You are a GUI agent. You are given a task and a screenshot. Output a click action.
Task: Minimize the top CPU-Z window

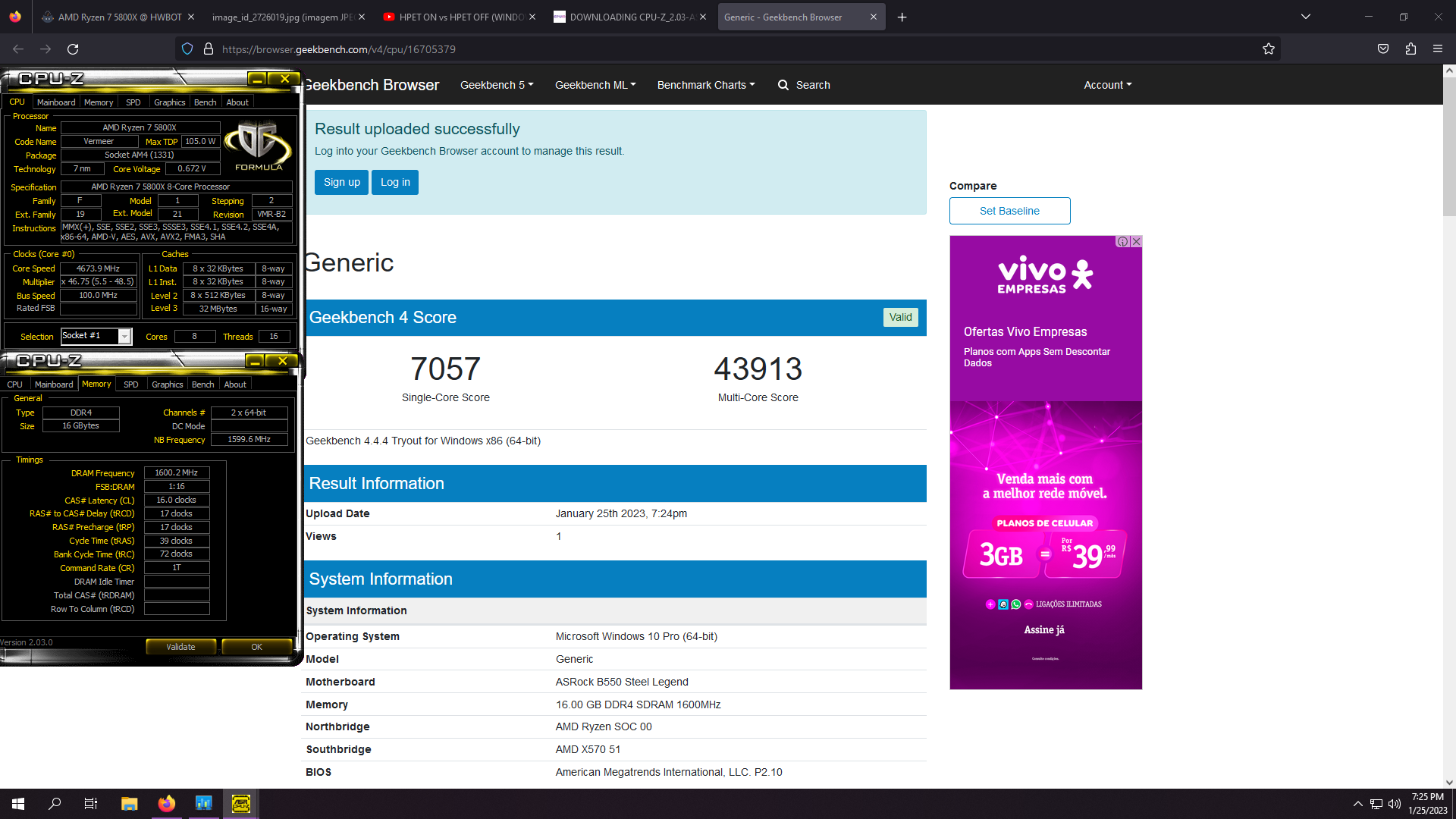tap(257, 79)
